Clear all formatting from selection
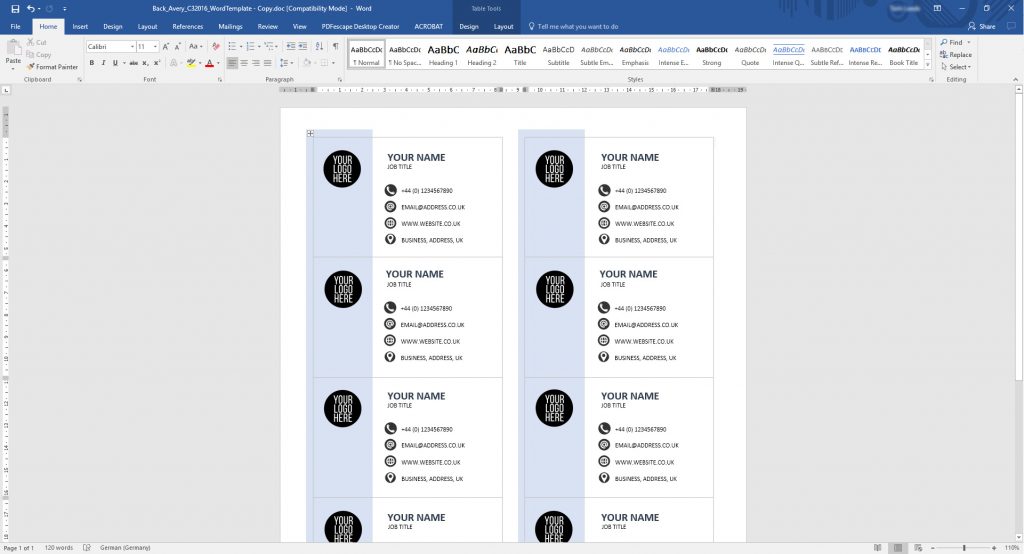This screenshot has width=1024, height=554. [216, 46]
